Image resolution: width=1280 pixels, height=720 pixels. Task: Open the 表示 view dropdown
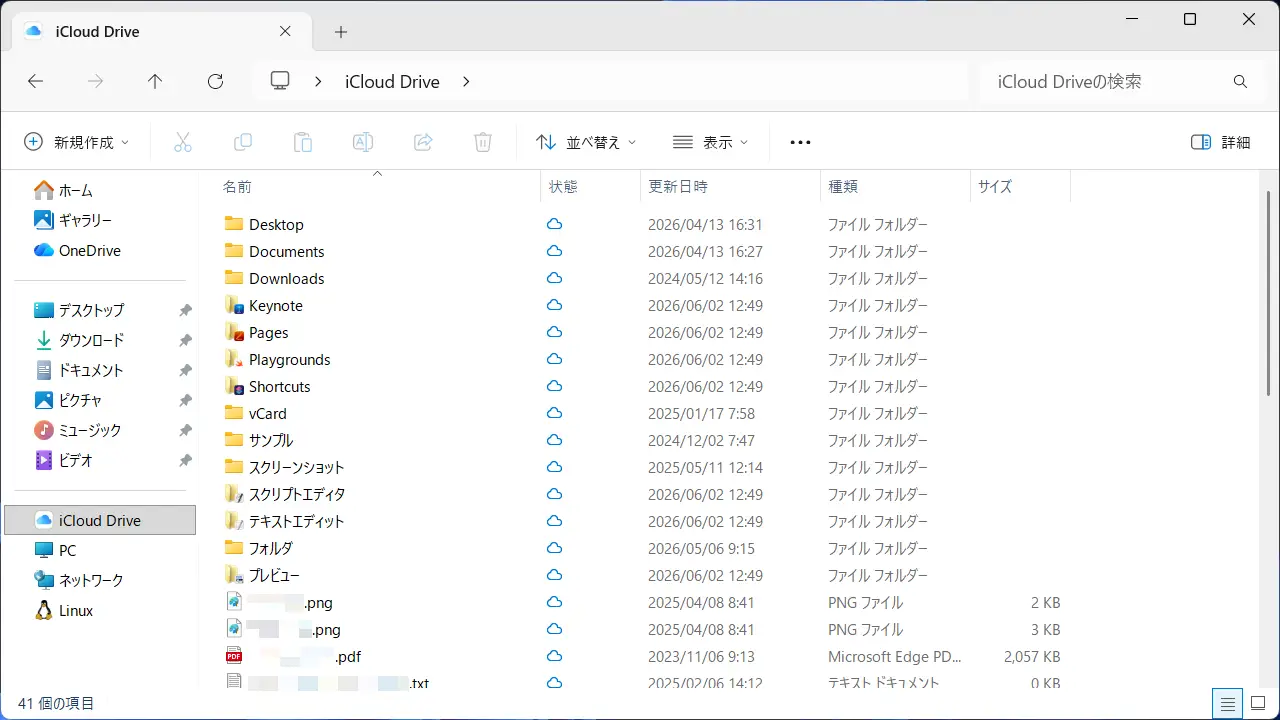pos(710,142)
